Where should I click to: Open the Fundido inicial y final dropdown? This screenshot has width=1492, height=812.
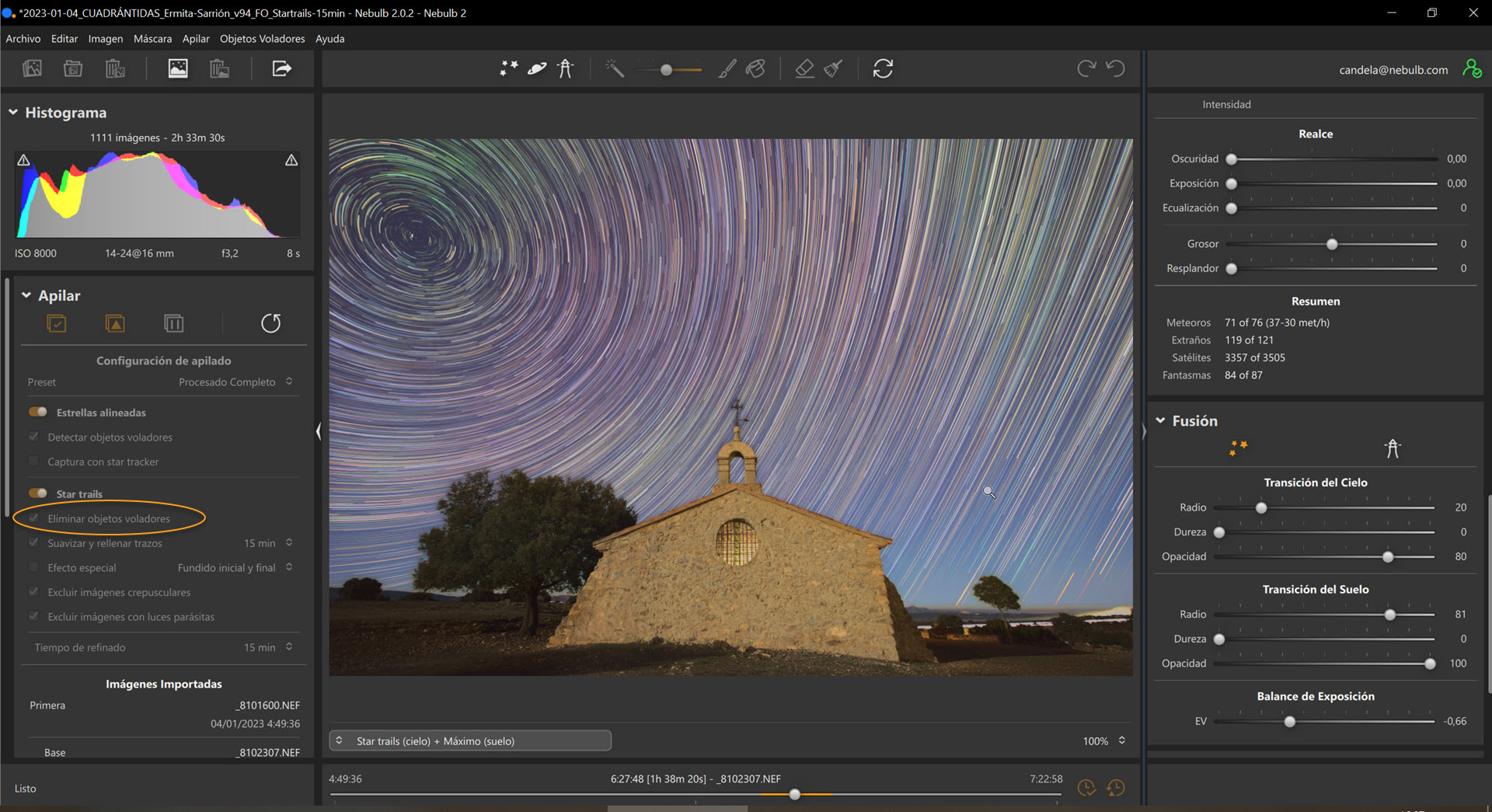(235, 568)
